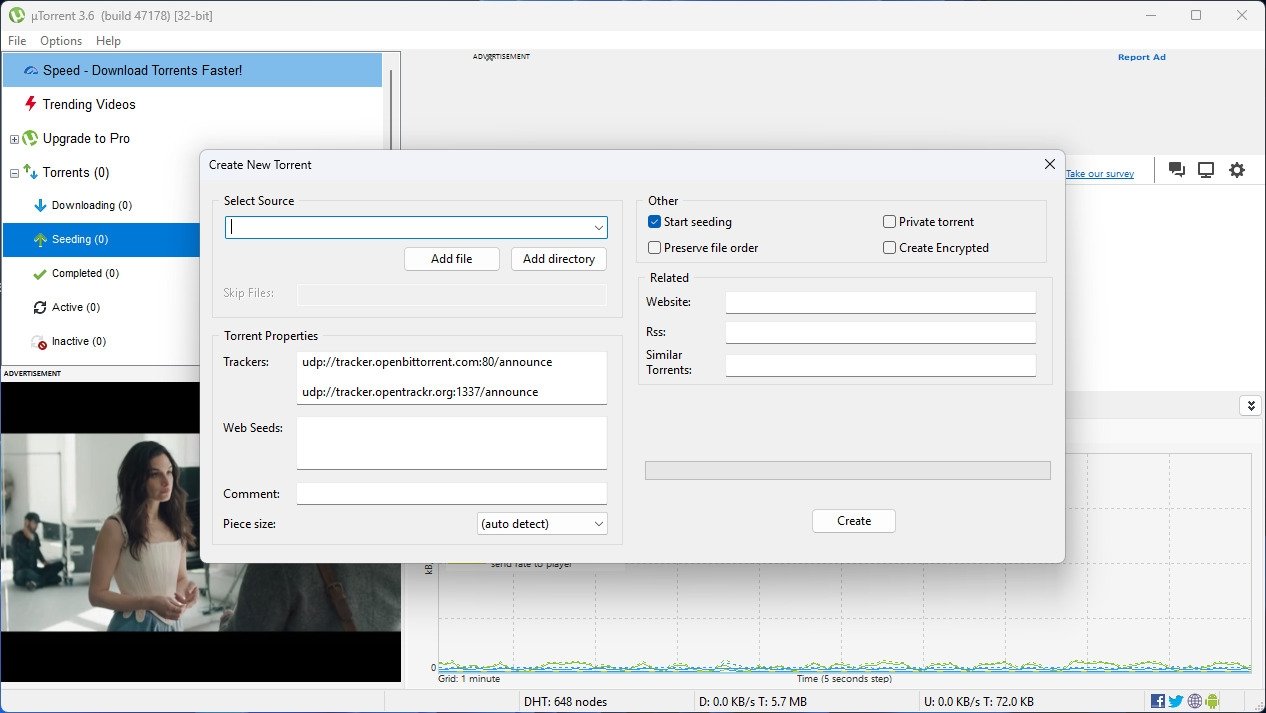Click the Trending Videos lightning icon

coord(31,104)
